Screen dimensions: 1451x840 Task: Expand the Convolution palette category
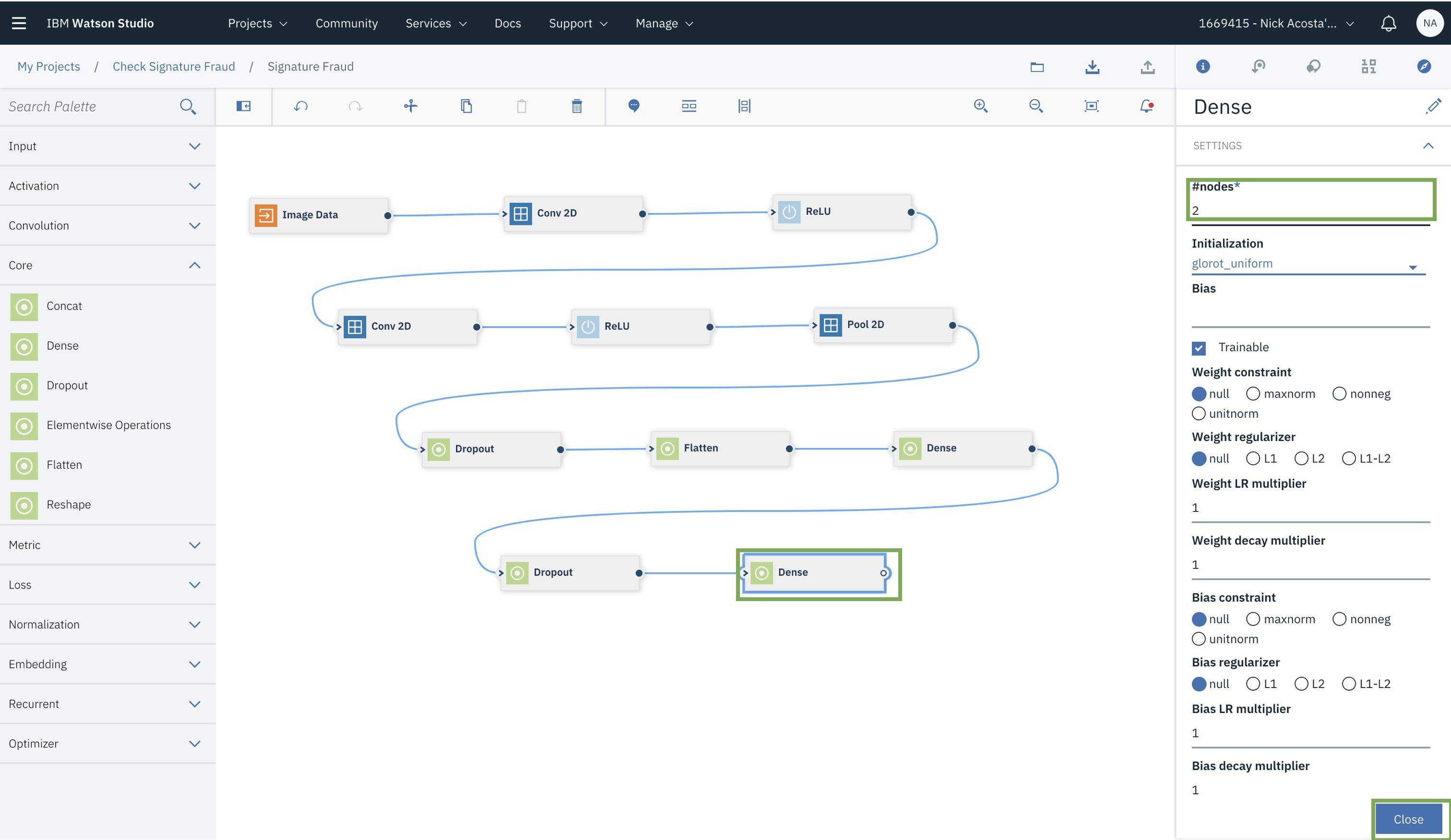click(107, 225)
